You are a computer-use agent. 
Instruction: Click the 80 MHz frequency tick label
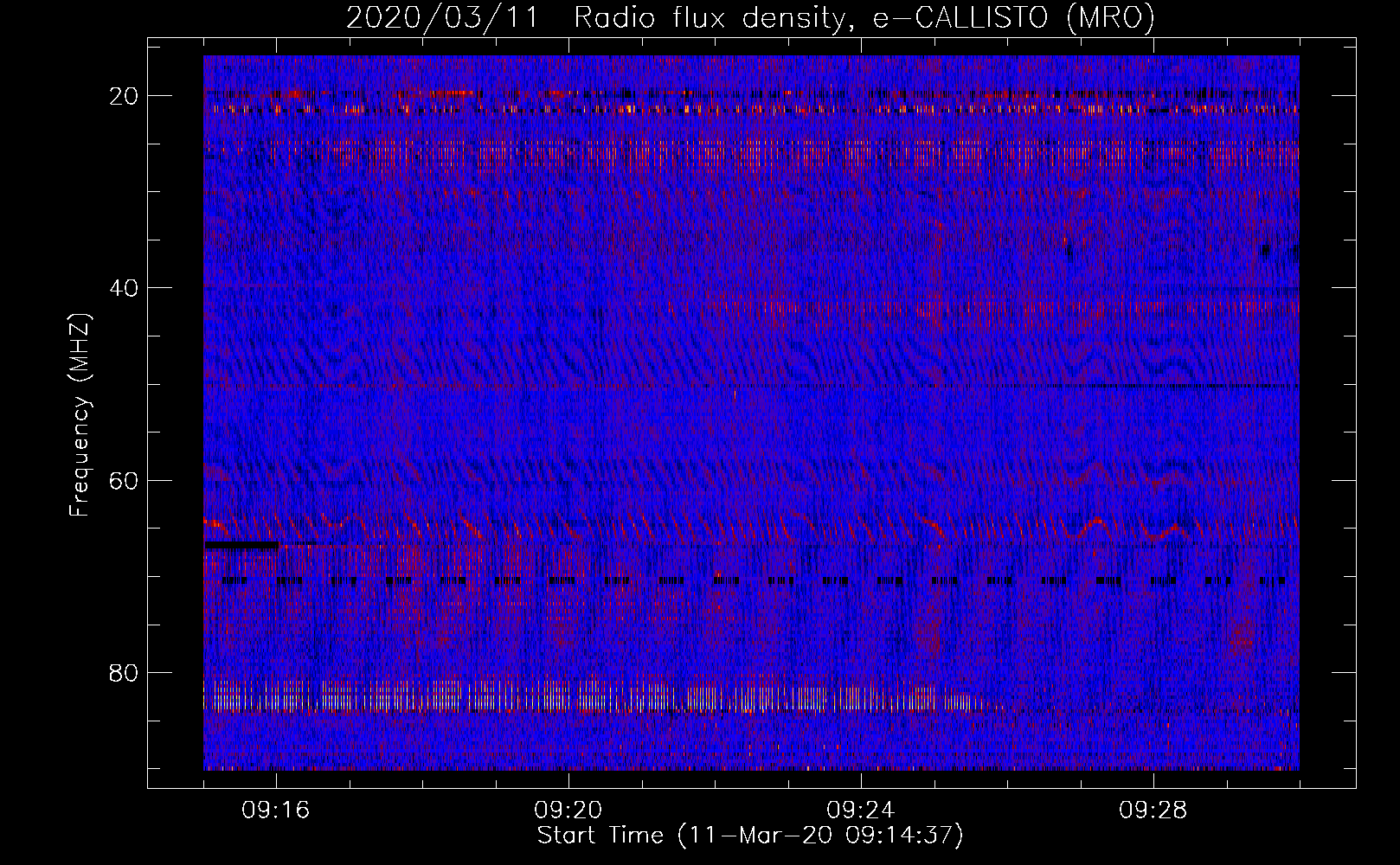click(x=124, y=673)
